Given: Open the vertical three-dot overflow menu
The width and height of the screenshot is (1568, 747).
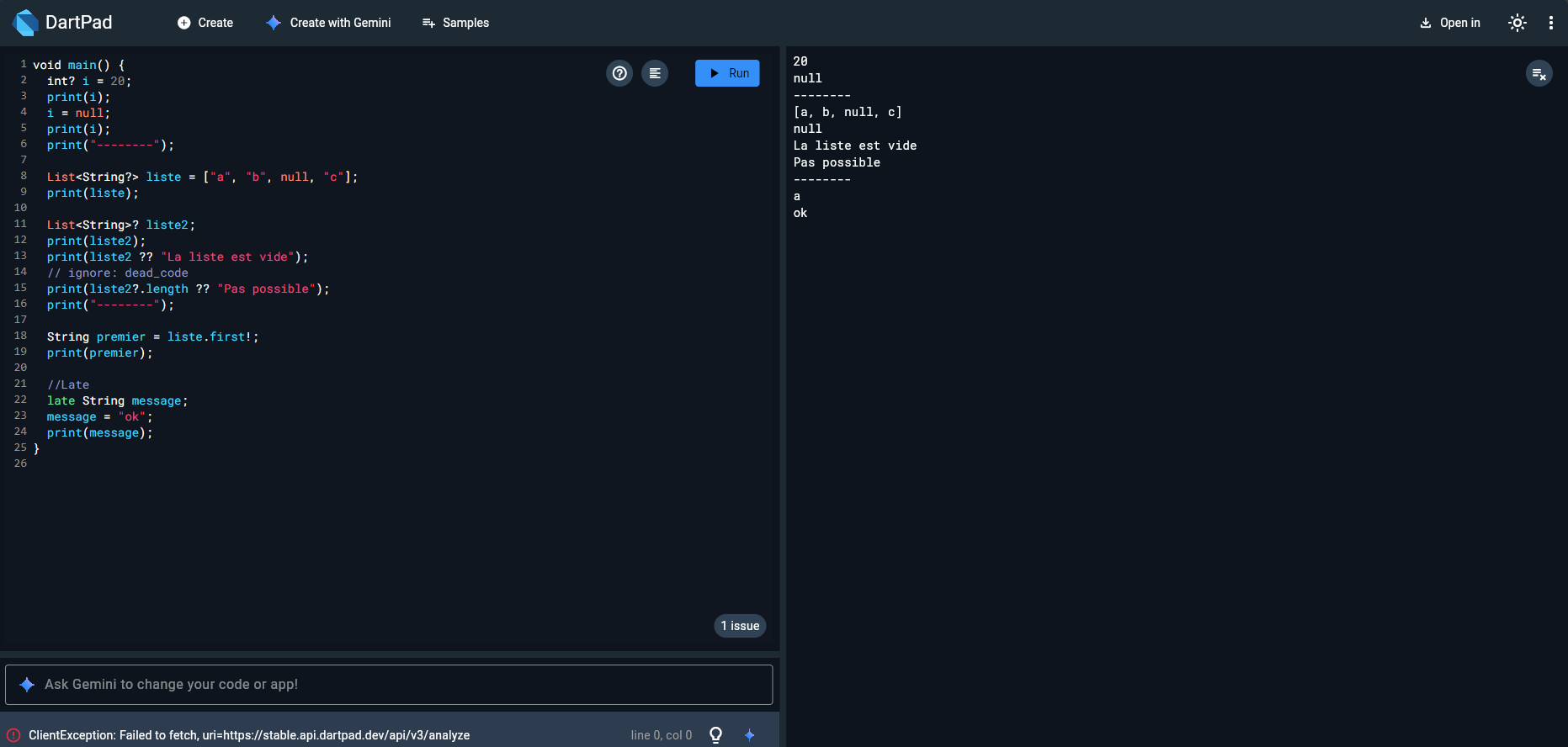Looking at the screenshot, I should point(1551,23).
